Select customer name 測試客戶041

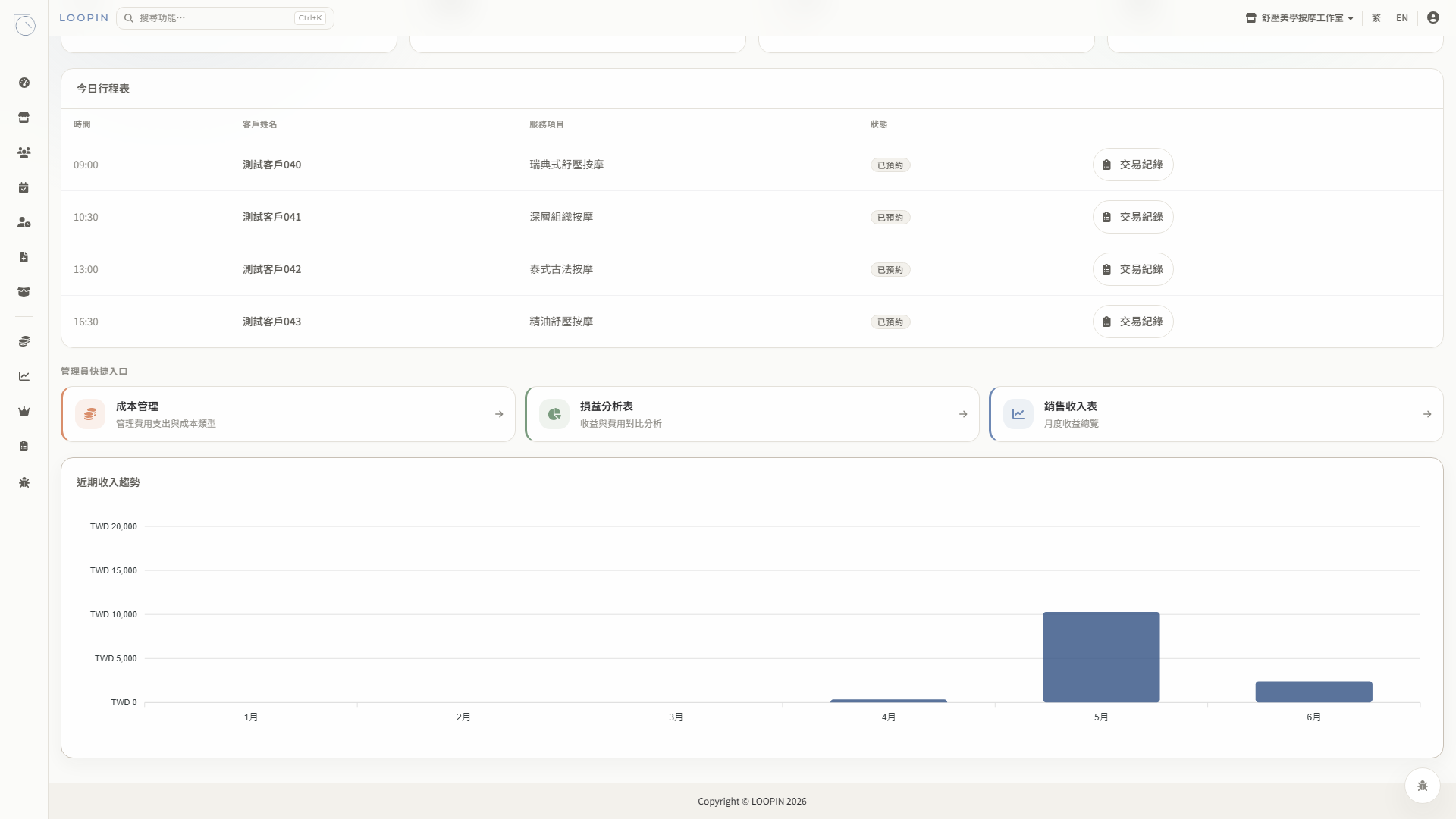pyautogui.click(x=271, y=217)
